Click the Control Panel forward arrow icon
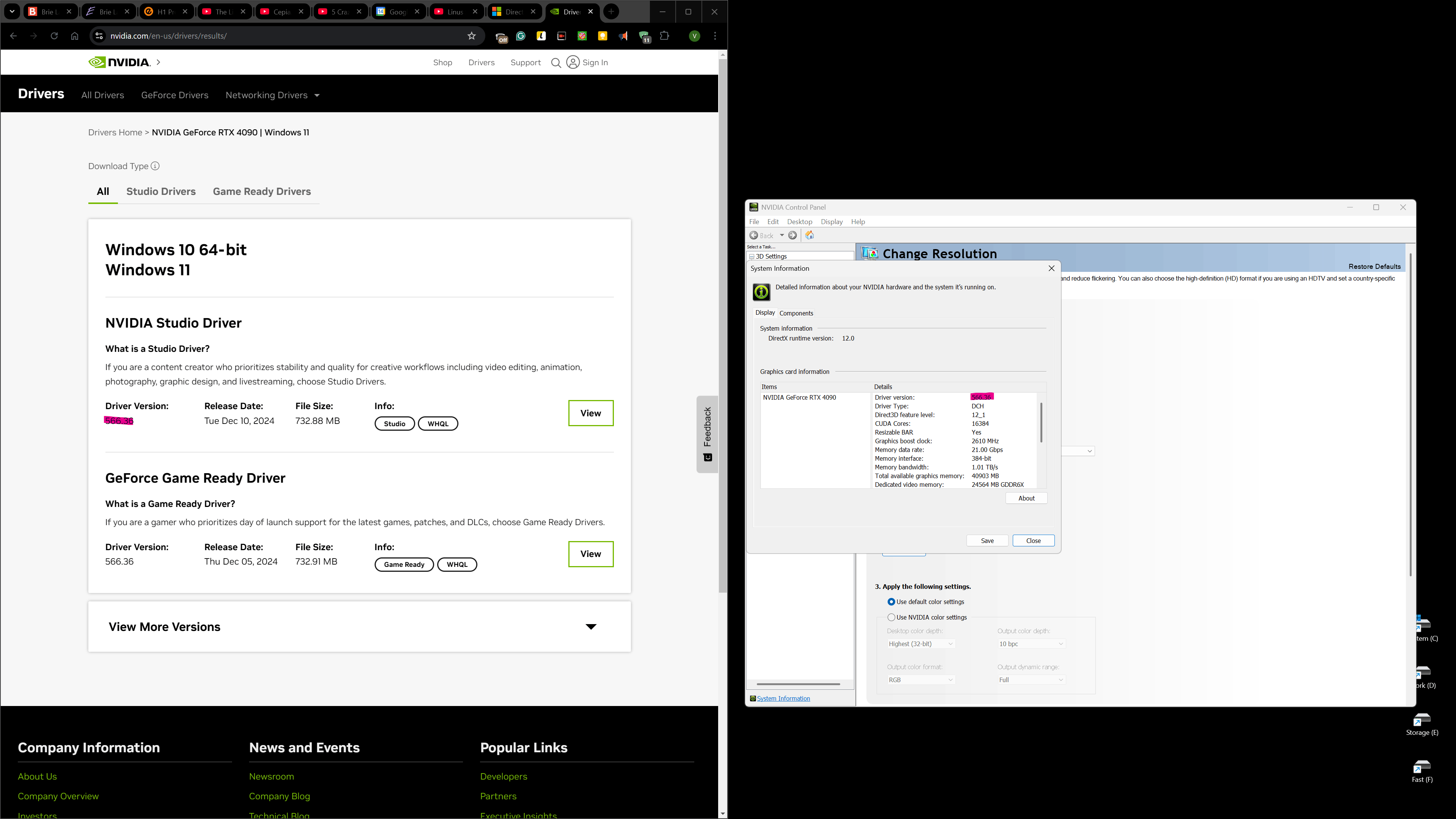This screenshot has height=819, width=1456. [792, 235]
